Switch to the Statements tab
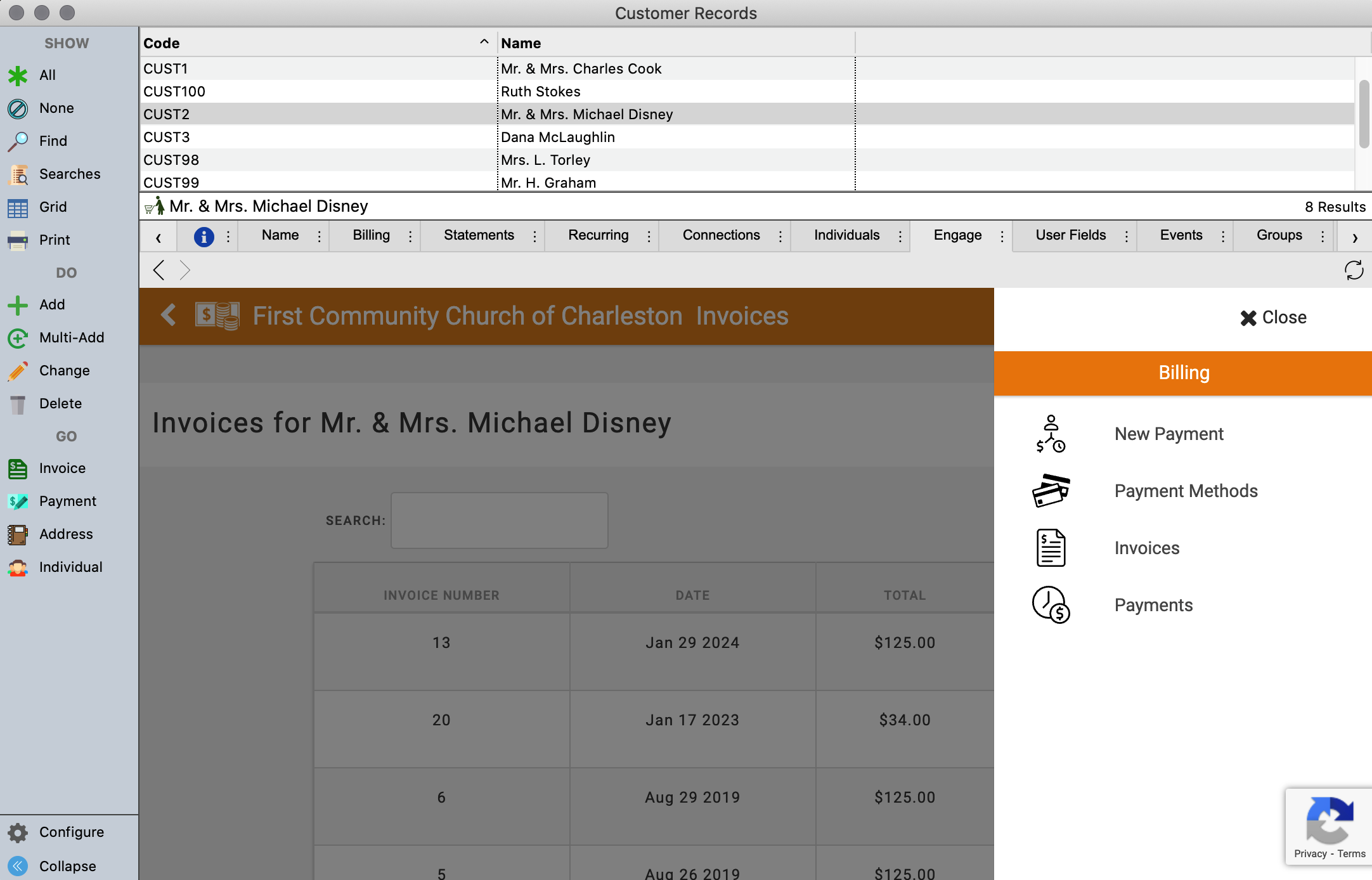Screen dimensions: 1372x880 [479, 235]
